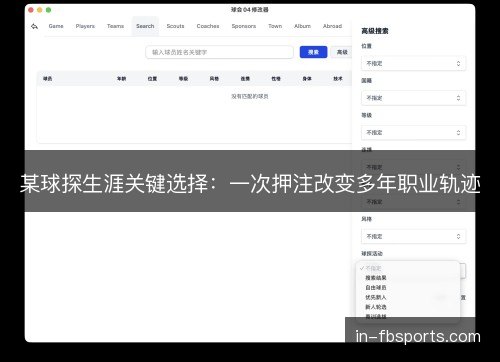Screen dimensions: 500x362
Task: Open the 国籍 dropdown in advanced search
Action: (x=413, y=98)
